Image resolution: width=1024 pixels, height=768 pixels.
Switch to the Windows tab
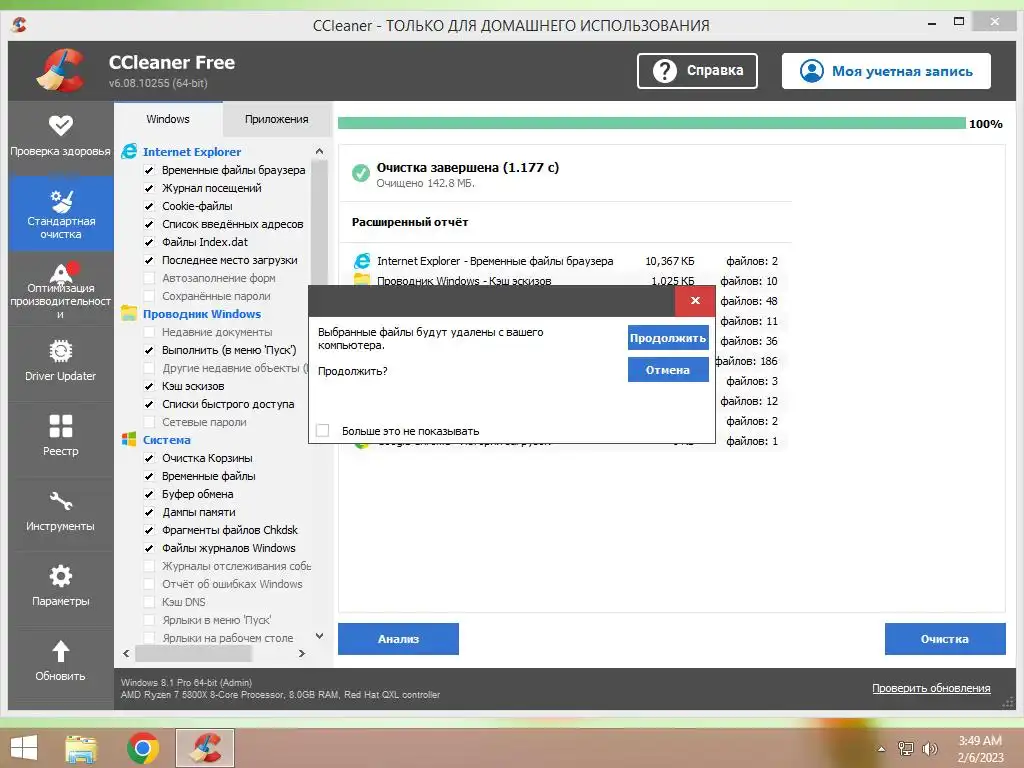168,119
